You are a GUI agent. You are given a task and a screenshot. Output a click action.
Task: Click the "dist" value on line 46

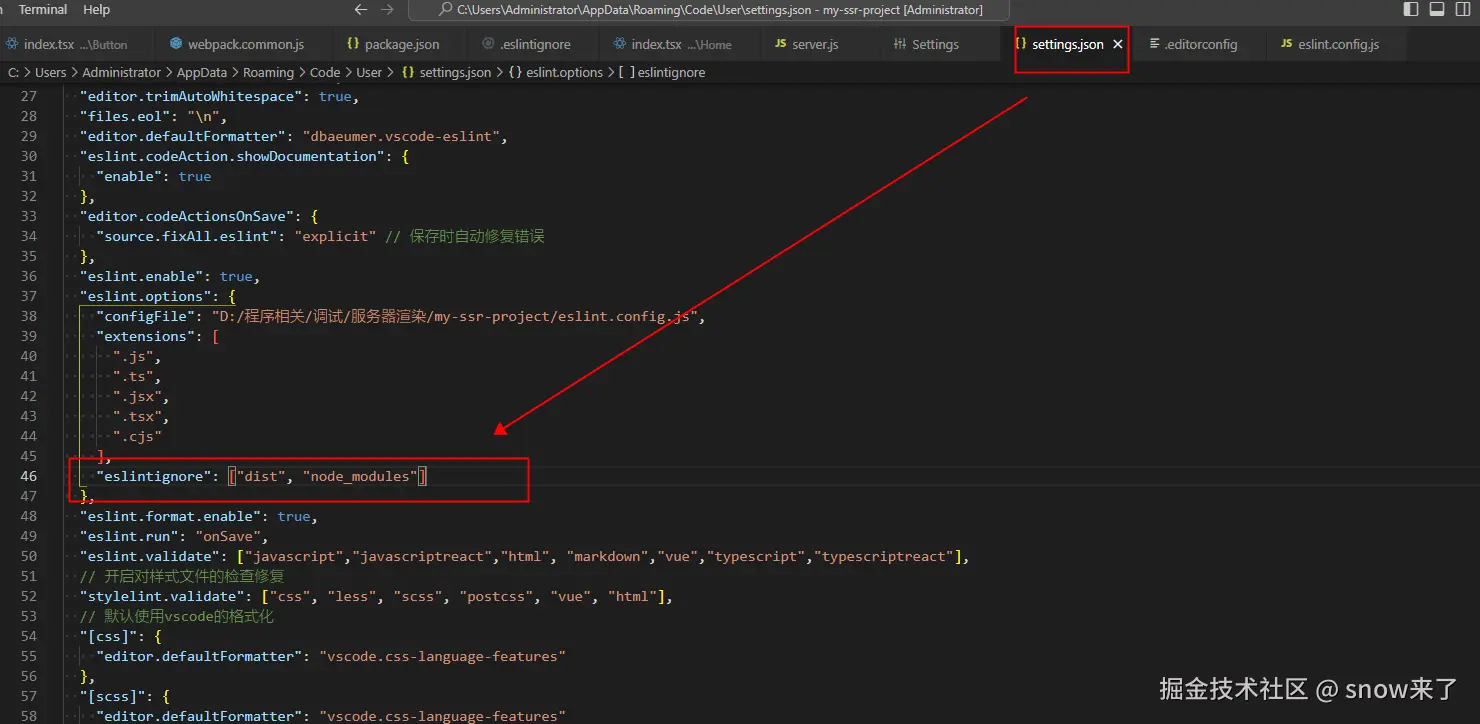(x=261, y=476)
